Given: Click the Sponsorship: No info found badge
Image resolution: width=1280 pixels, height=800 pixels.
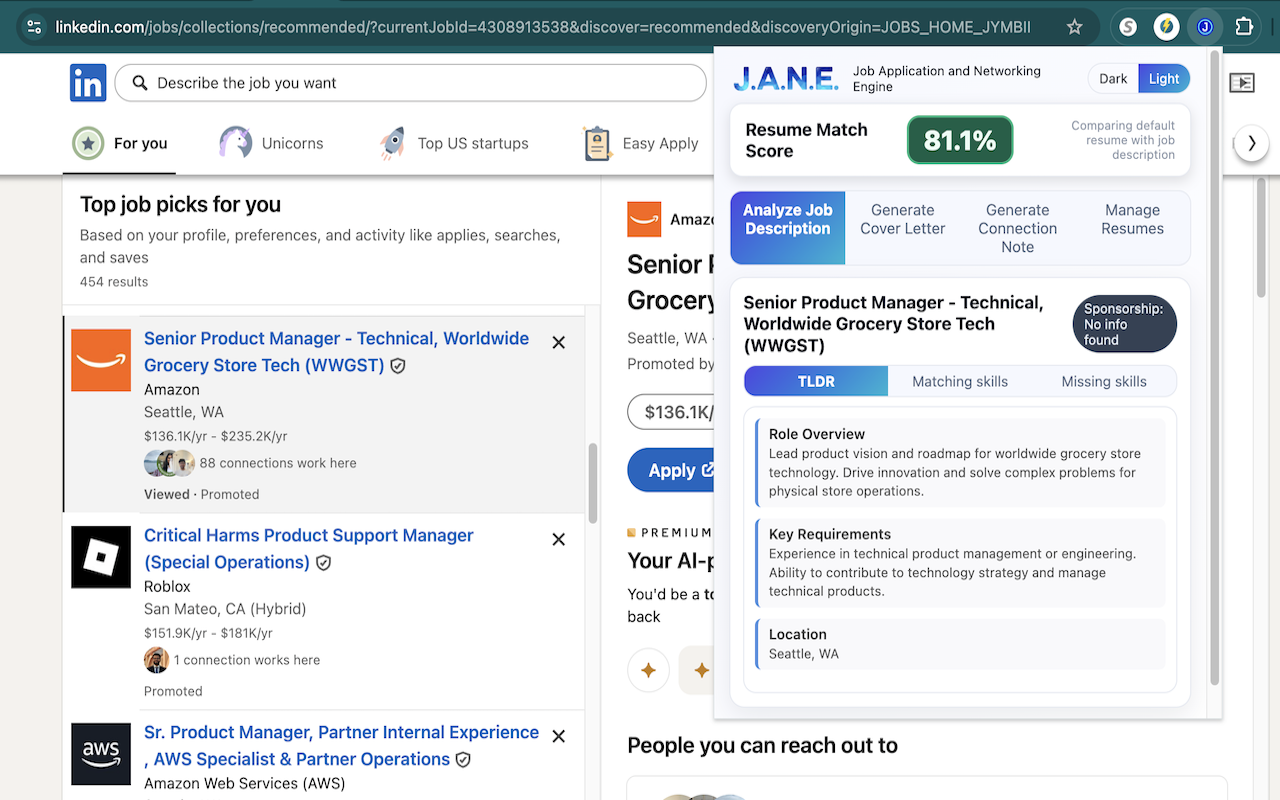Looking at the screenshot, I should [1124, 324].
